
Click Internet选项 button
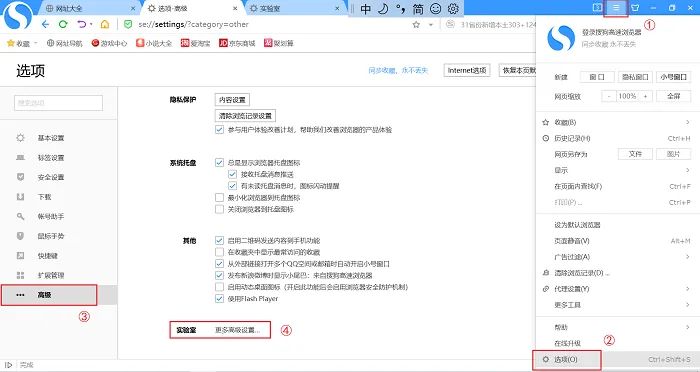pyautogui.click(x=467, y=70)
